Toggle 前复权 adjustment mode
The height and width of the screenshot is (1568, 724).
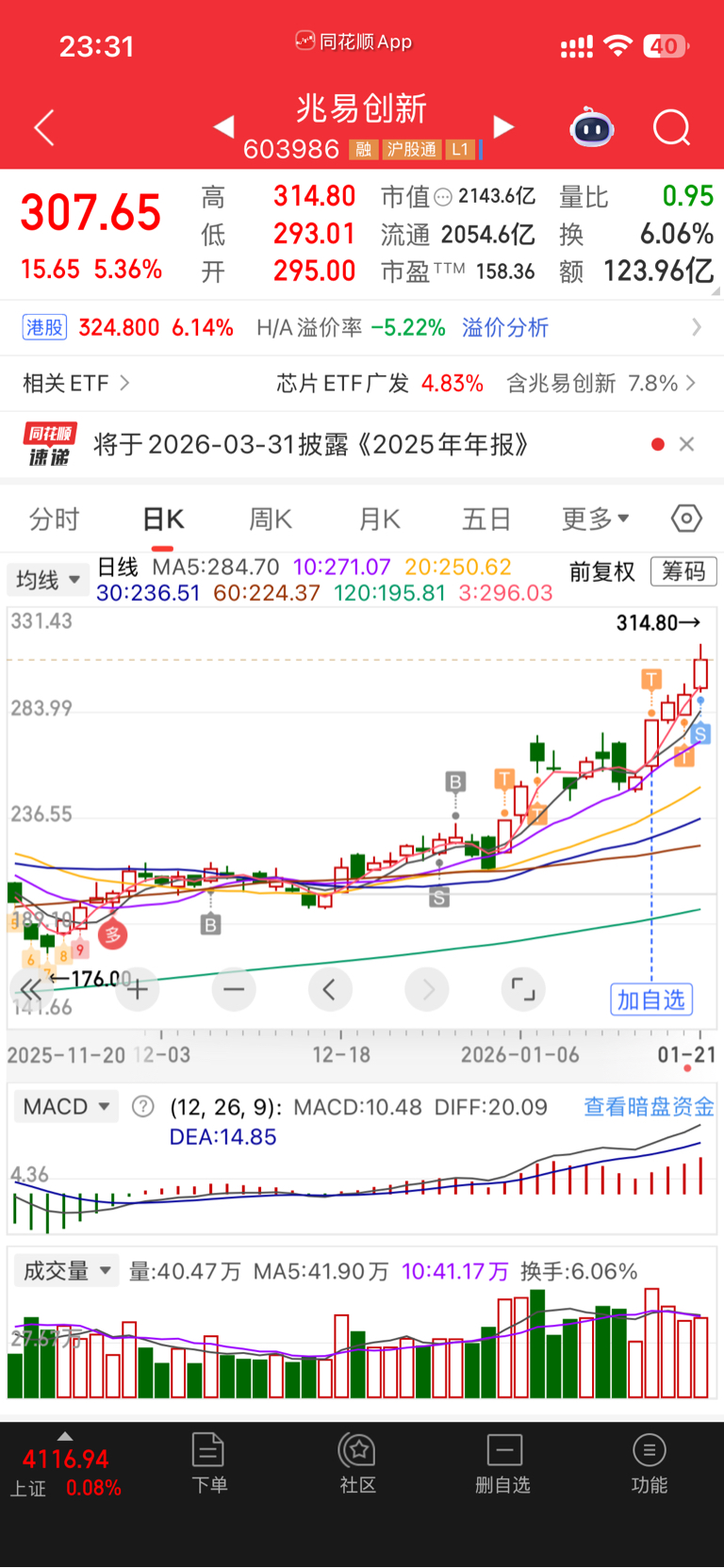pyautogui.click(x=602, y=571)
